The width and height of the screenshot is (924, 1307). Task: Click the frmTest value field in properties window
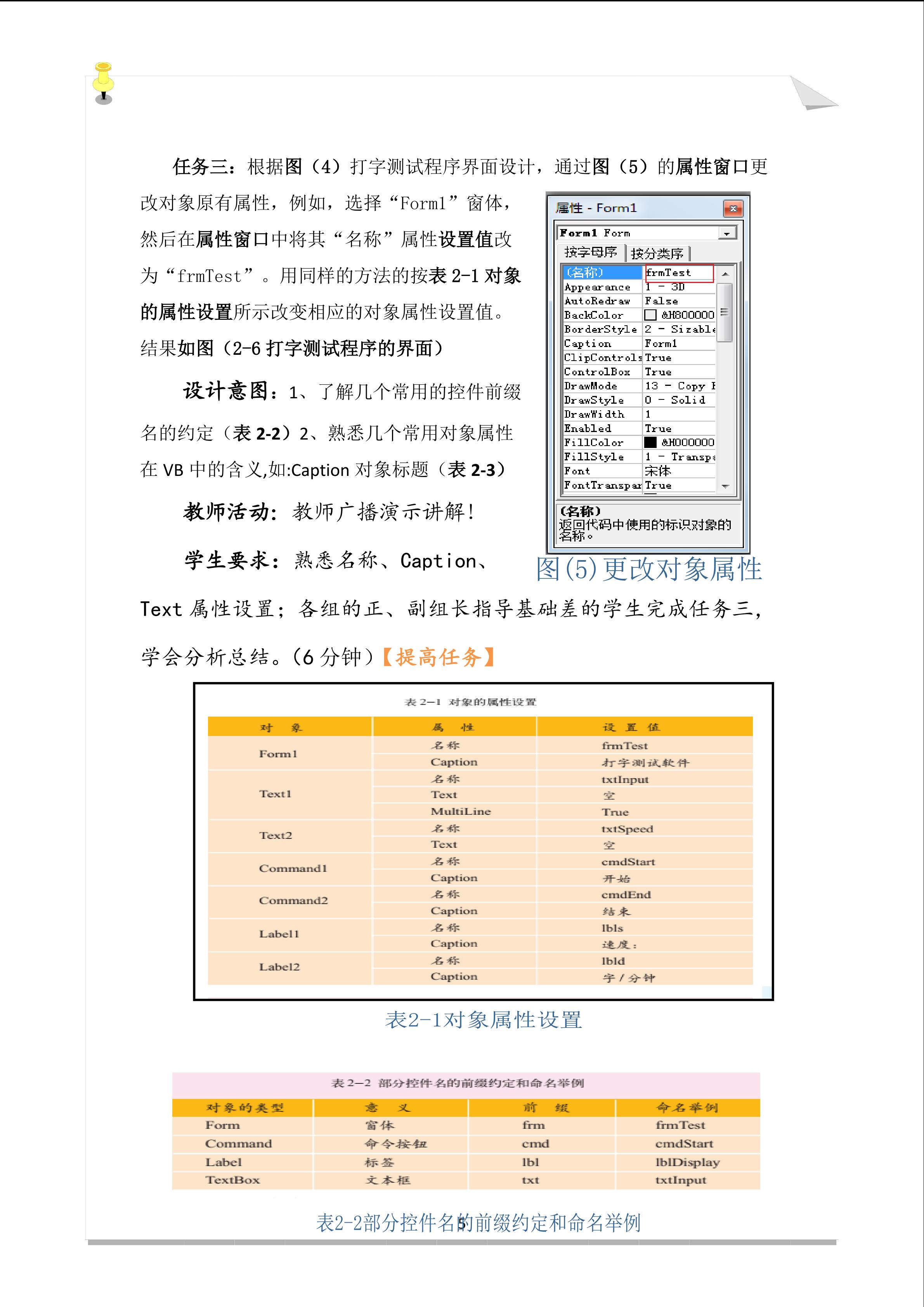coord(680,273)
